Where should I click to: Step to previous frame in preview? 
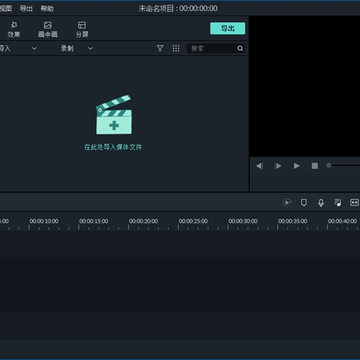coord(260,166)
